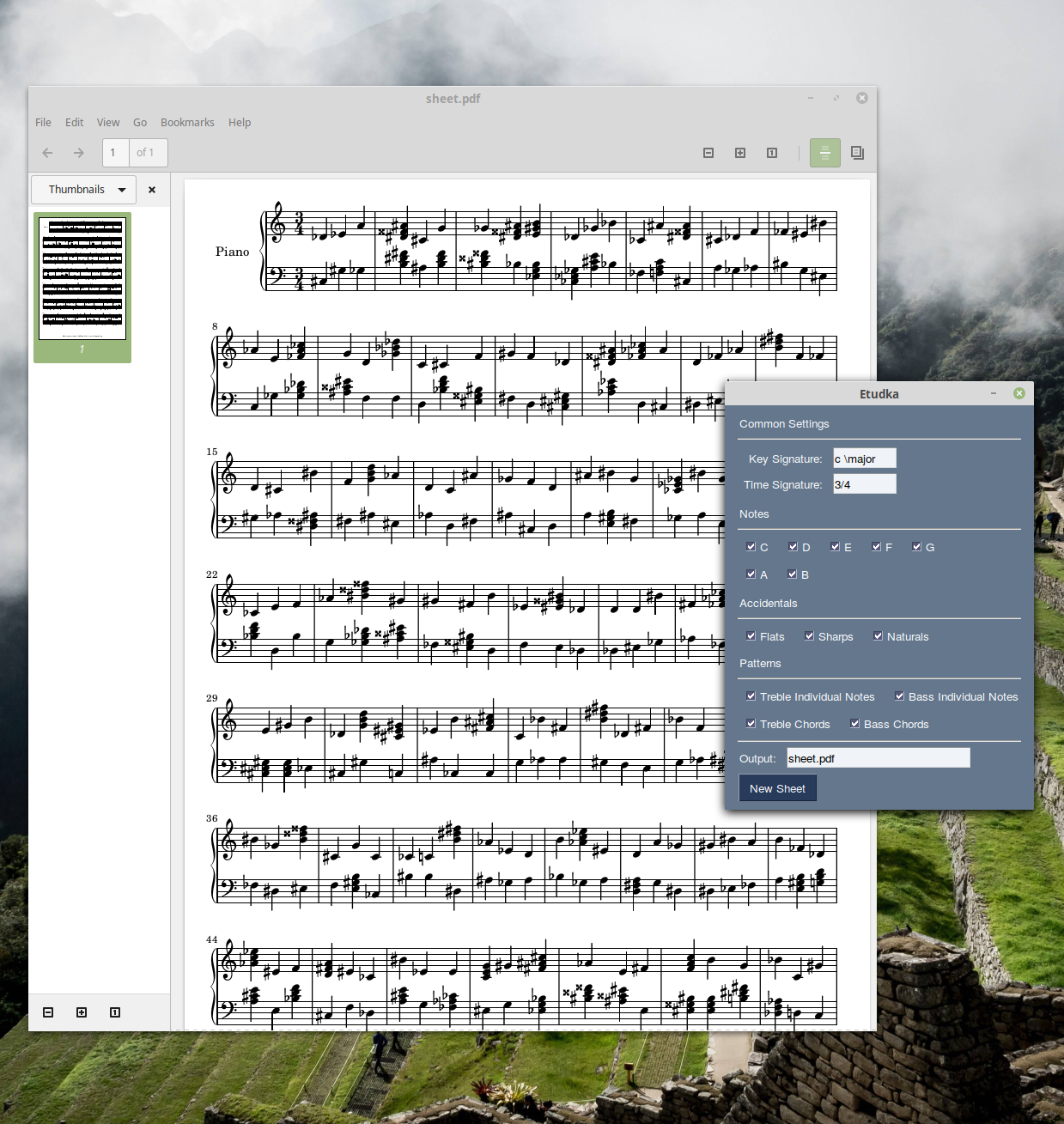Zoom out icon in top toolbar

708,153
